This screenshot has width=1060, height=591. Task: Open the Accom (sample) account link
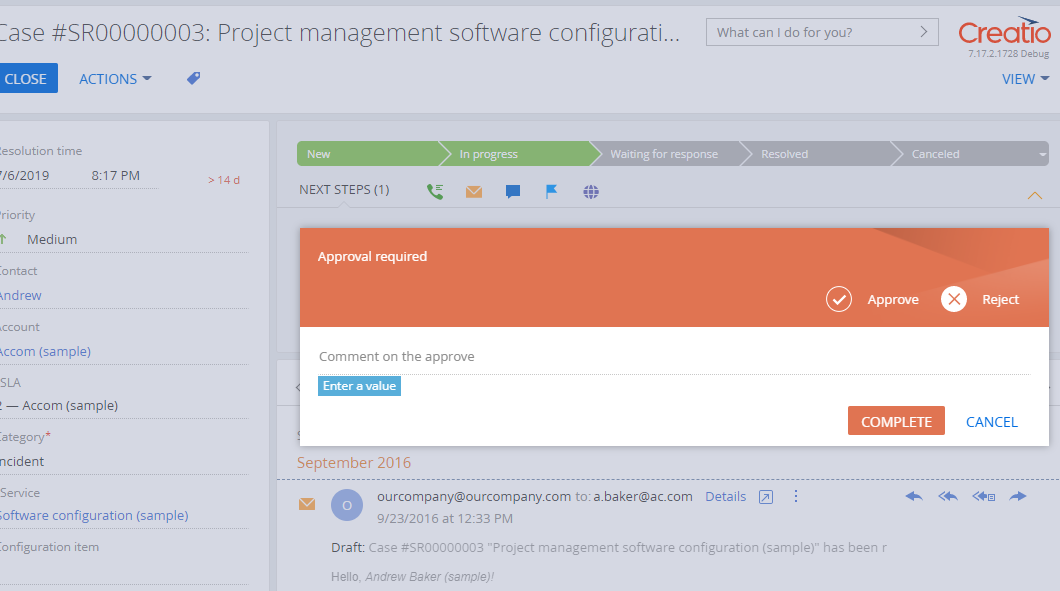[45, 352]
